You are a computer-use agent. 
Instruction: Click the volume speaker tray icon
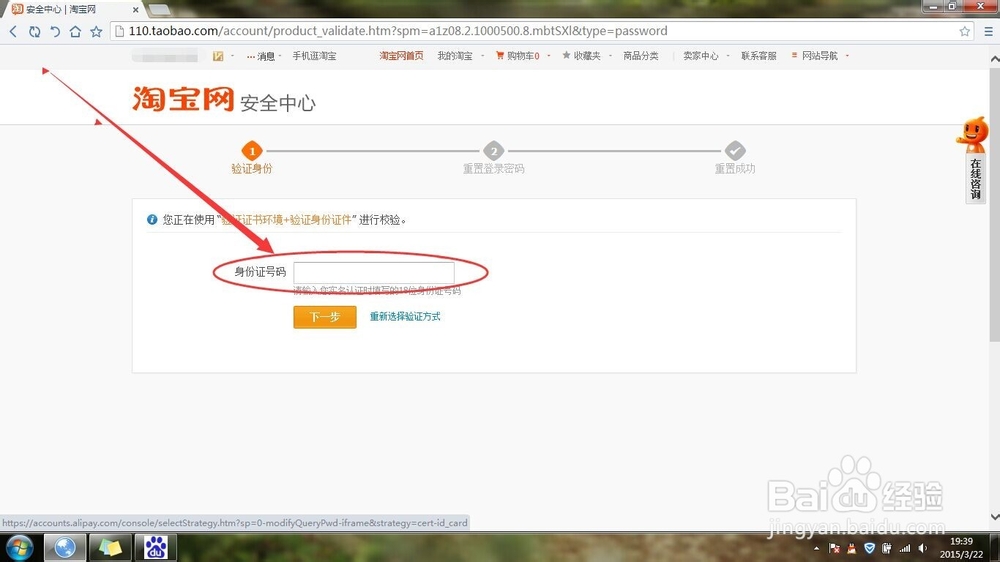click(922, 548)
